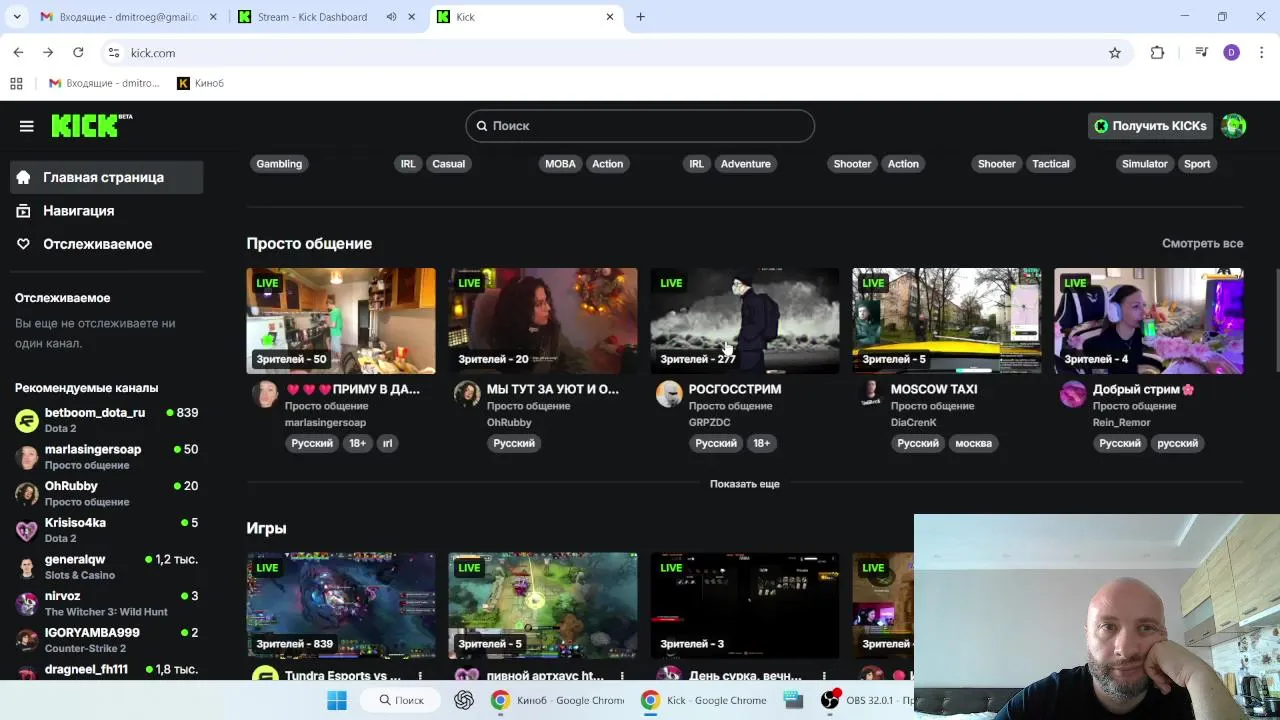Open Windows Start menu

tap(337, 700)
